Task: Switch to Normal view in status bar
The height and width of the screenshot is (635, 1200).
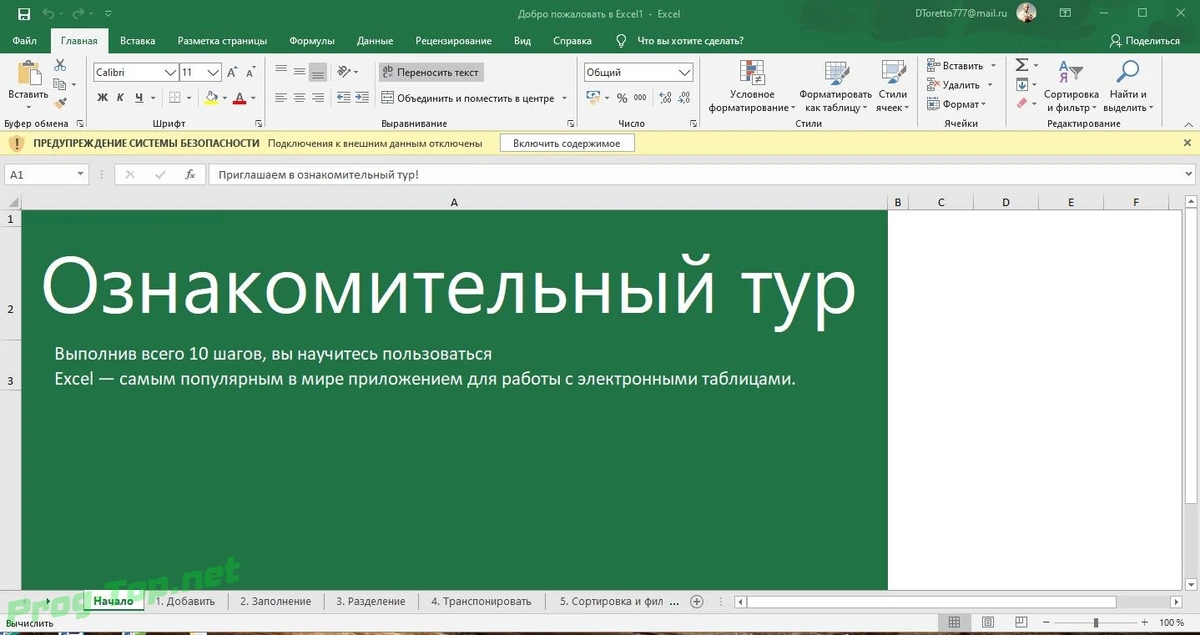Action: coord(955,623)
